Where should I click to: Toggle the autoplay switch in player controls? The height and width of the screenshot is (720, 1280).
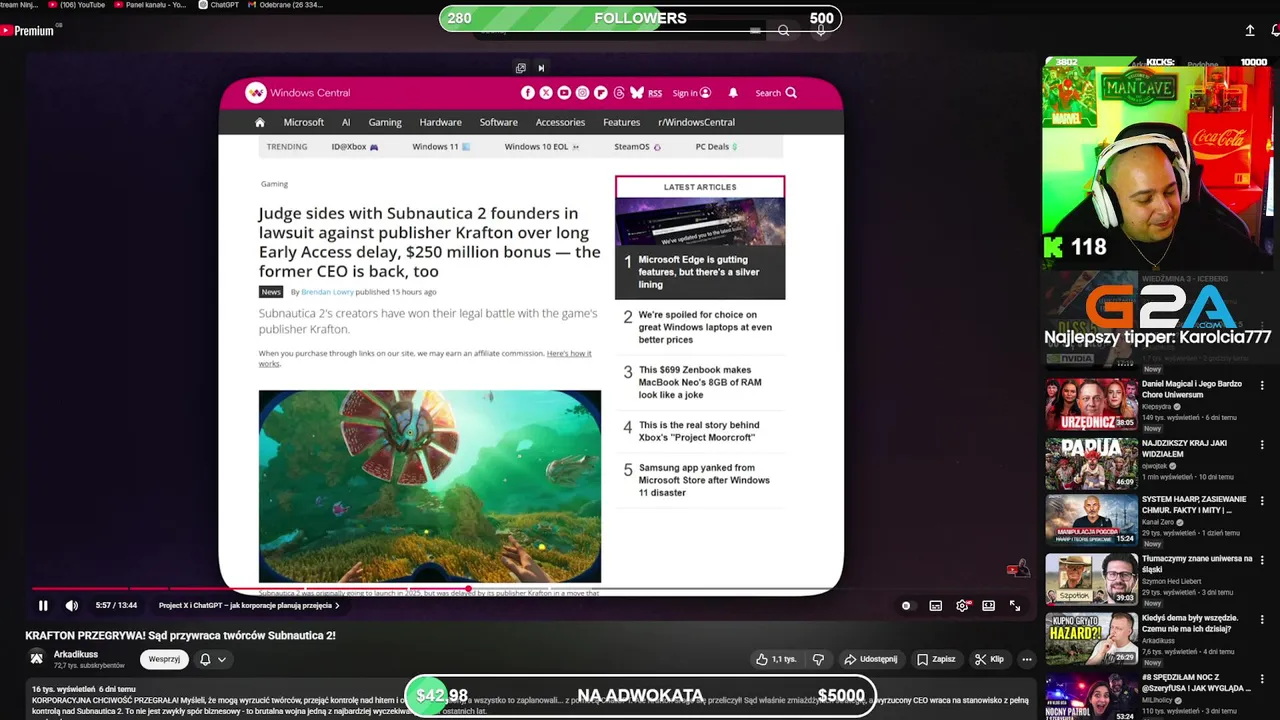[906, 605]
